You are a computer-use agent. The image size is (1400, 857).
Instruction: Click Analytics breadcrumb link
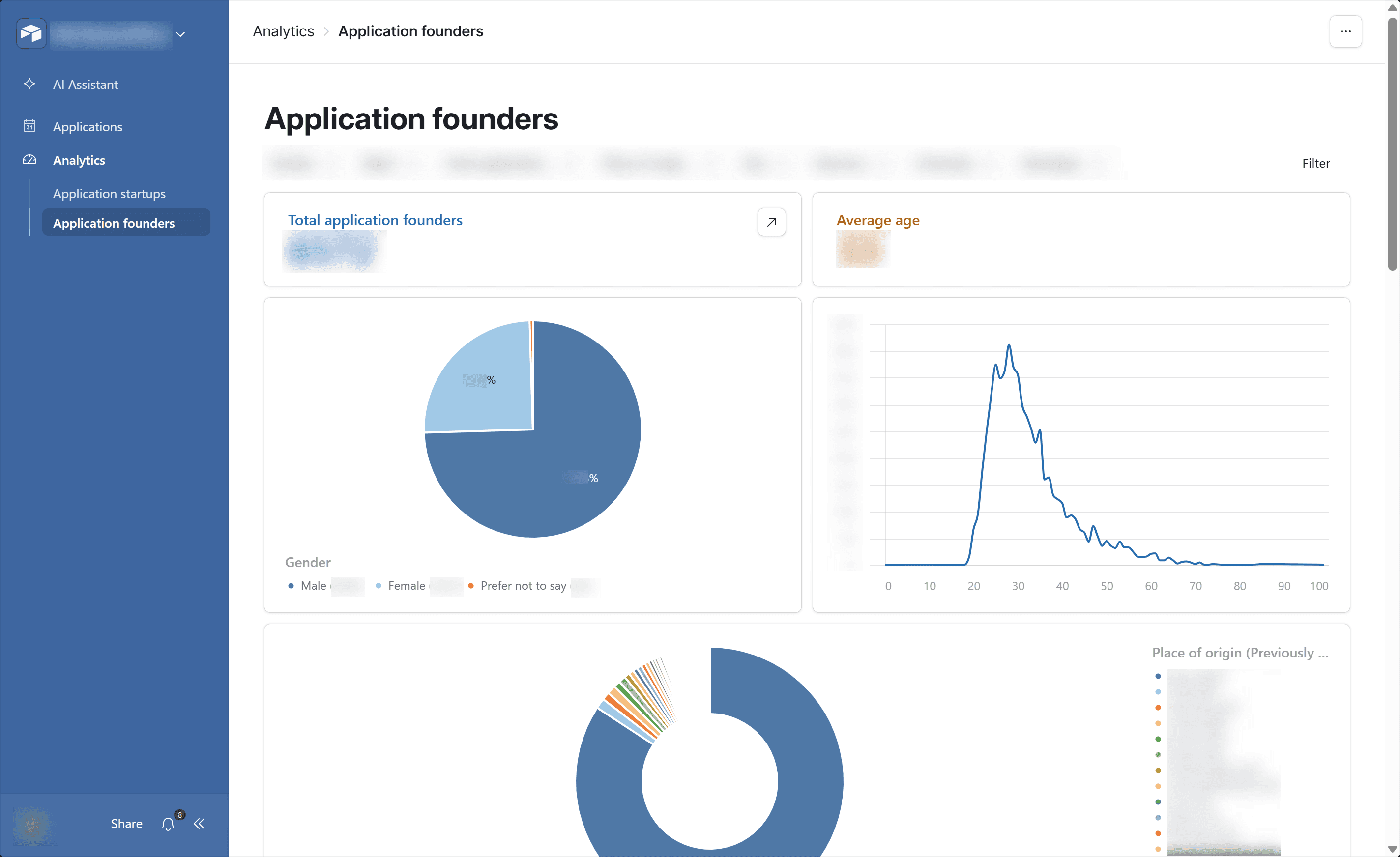click(283, 31)
